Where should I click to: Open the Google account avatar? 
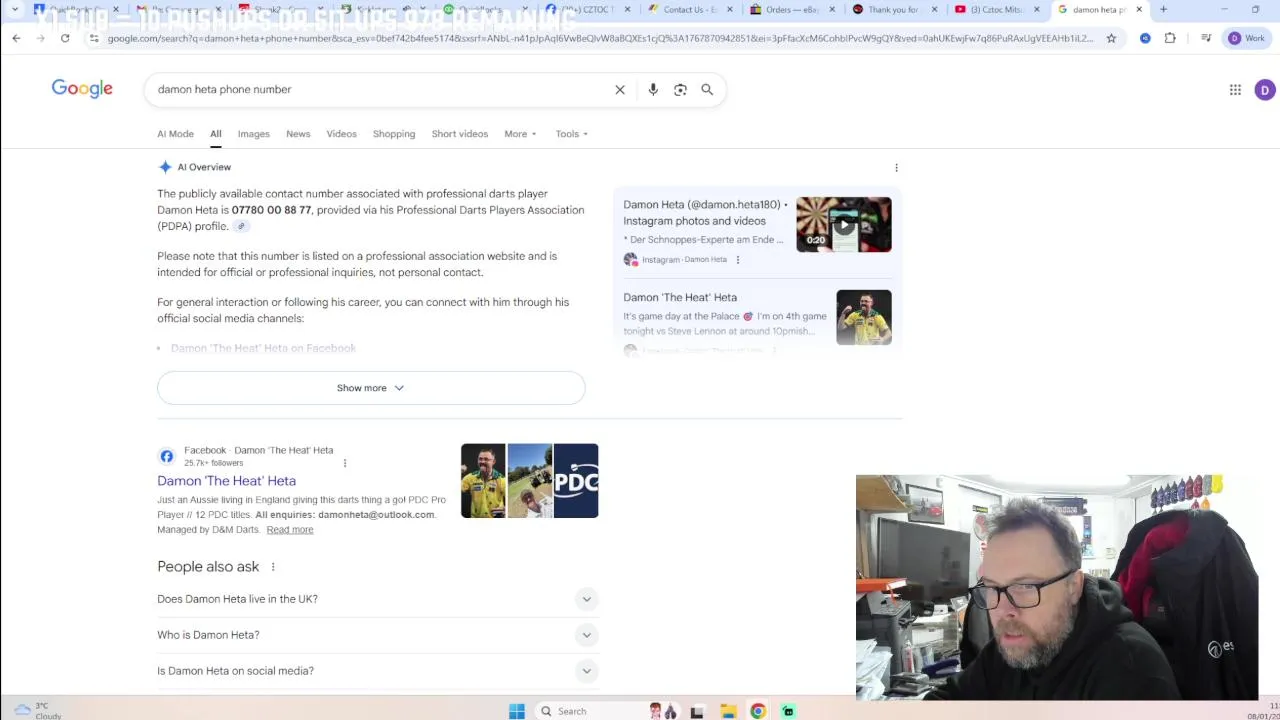tap(1265, 90)
